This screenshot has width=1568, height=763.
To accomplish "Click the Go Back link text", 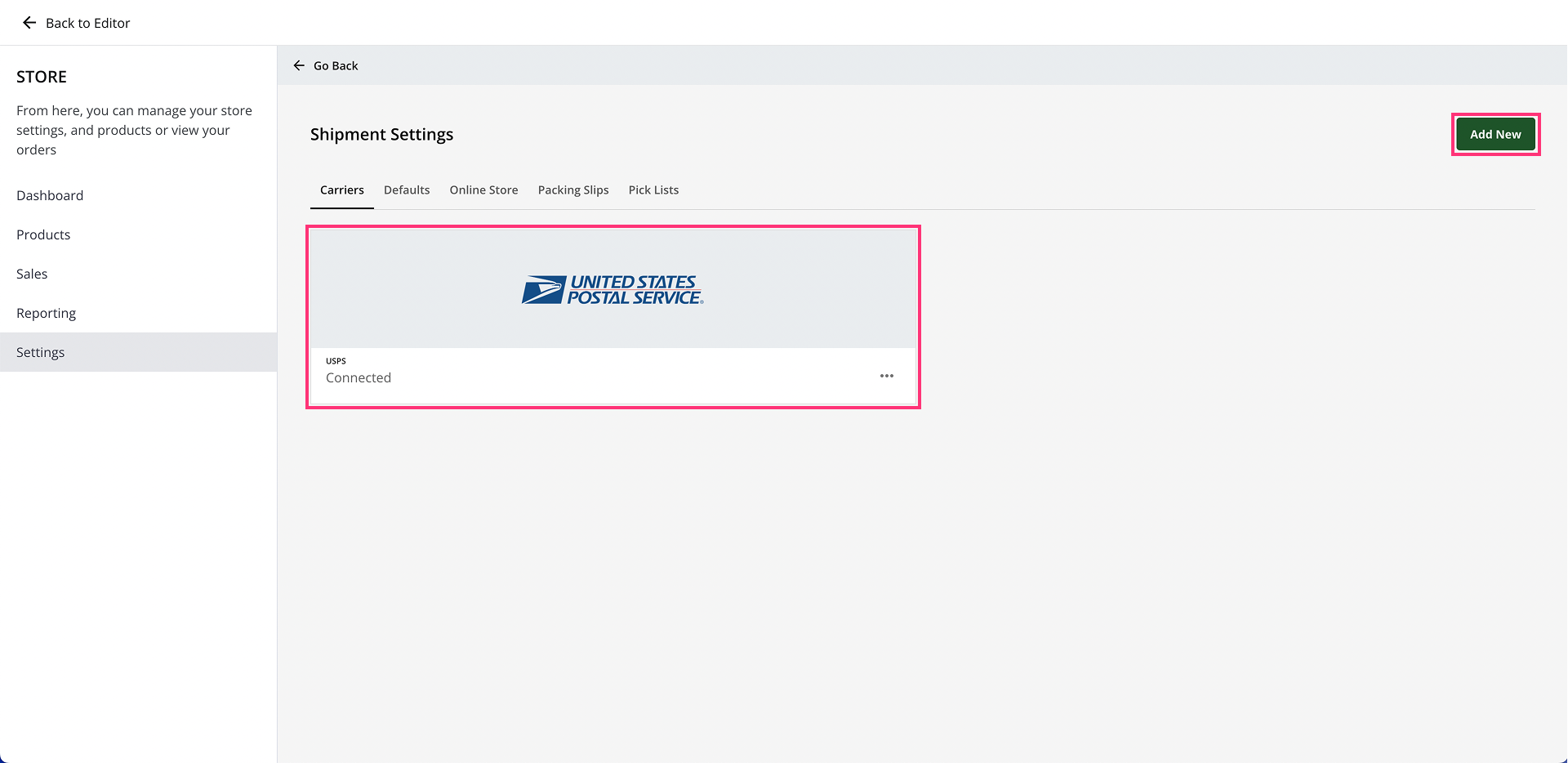I will point(336,65).
